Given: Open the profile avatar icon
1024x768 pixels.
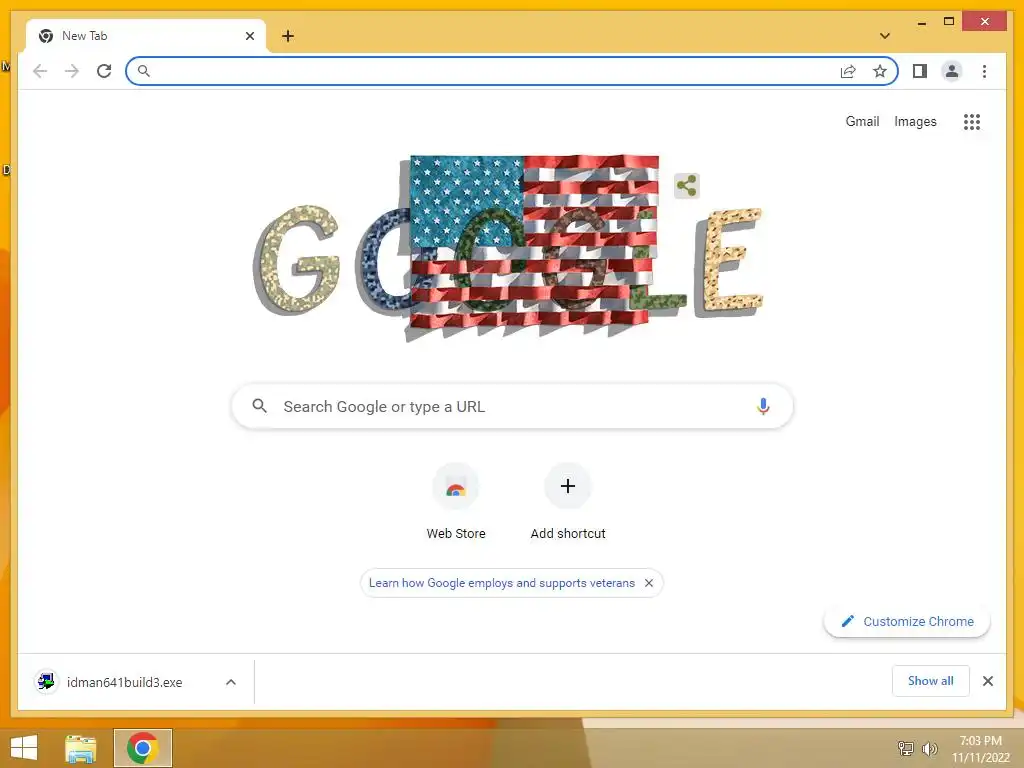Looking at the screenshot, I should (952, 71).
